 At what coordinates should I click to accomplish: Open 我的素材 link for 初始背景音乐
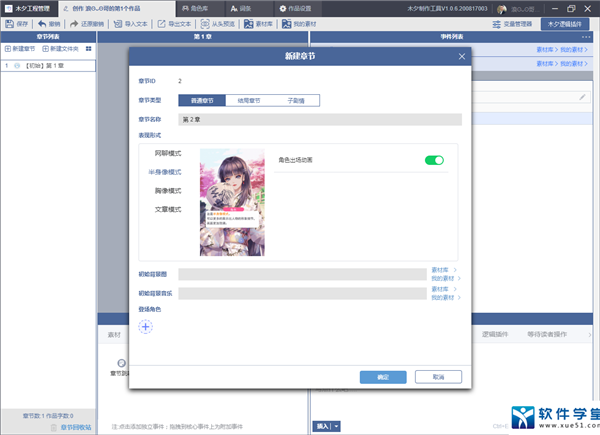pyautogui.click(x=446, y=297)
